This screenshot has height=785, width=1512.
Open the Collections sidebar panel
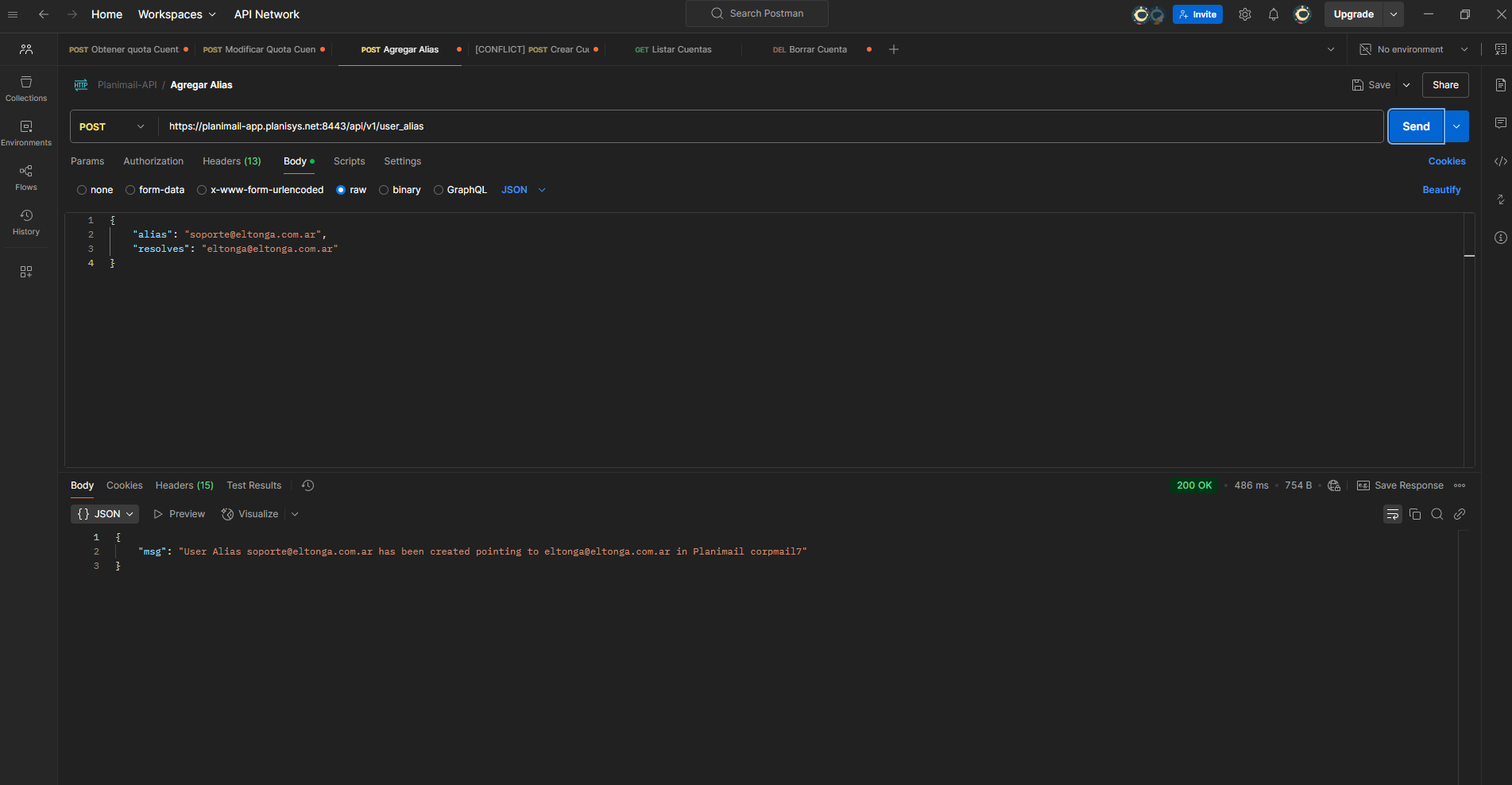(x=26, y=89)
